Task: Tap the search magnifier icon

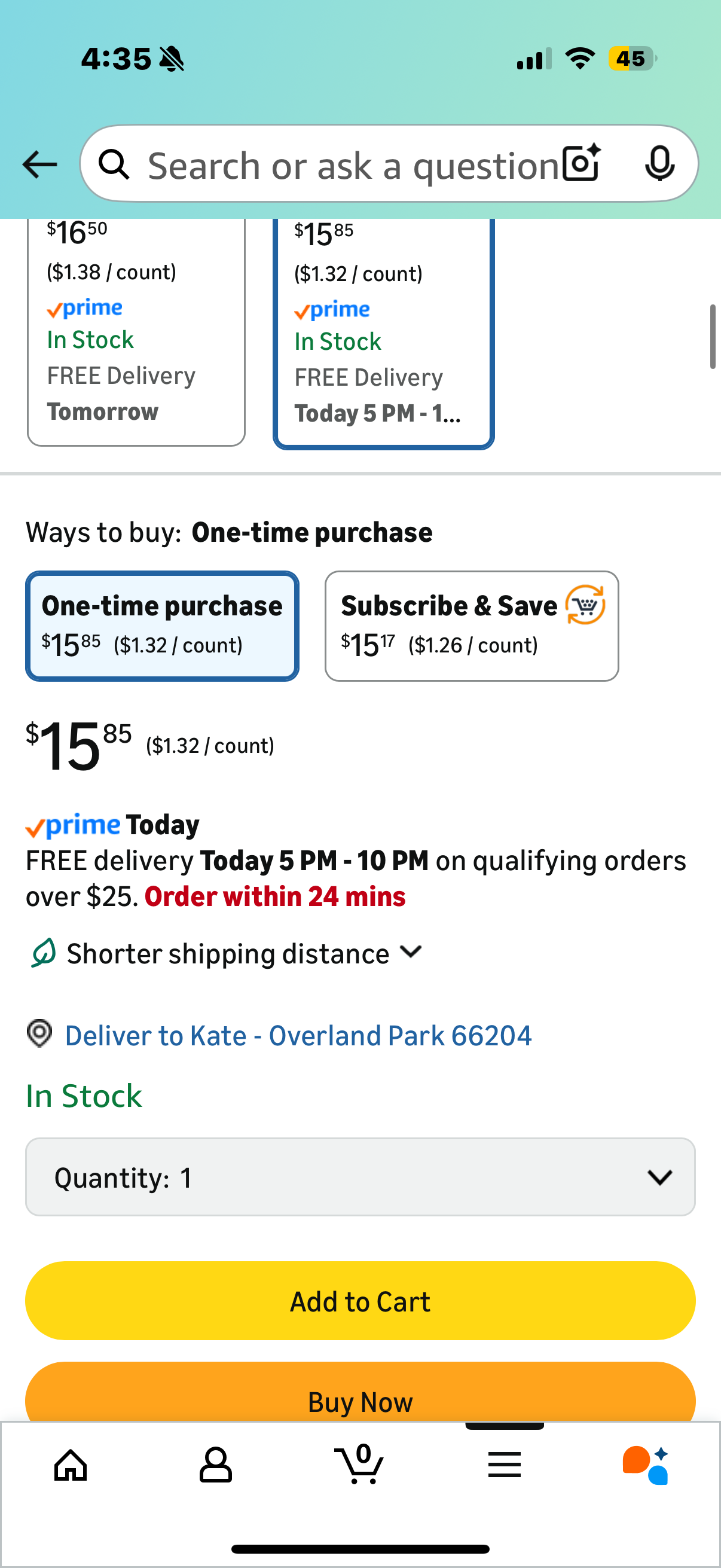Action: pyautogui.click(x=114, y=164)
